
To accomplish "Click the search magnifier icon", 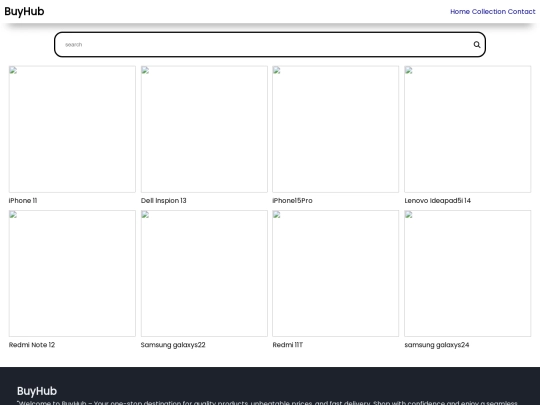I will click(x=477, y=44).
